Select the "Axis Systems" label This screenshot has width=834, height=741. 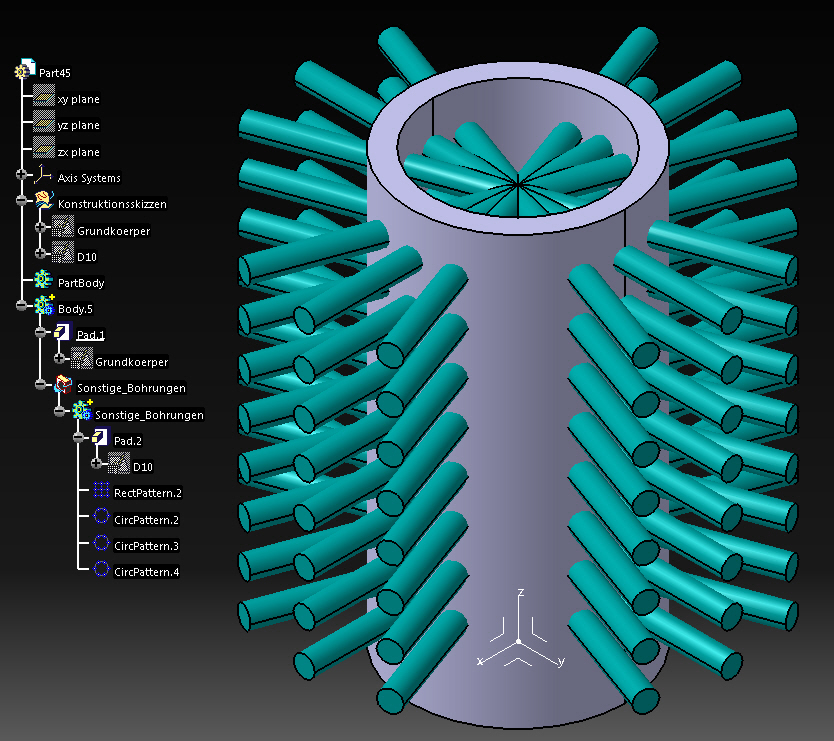(89, 178)
